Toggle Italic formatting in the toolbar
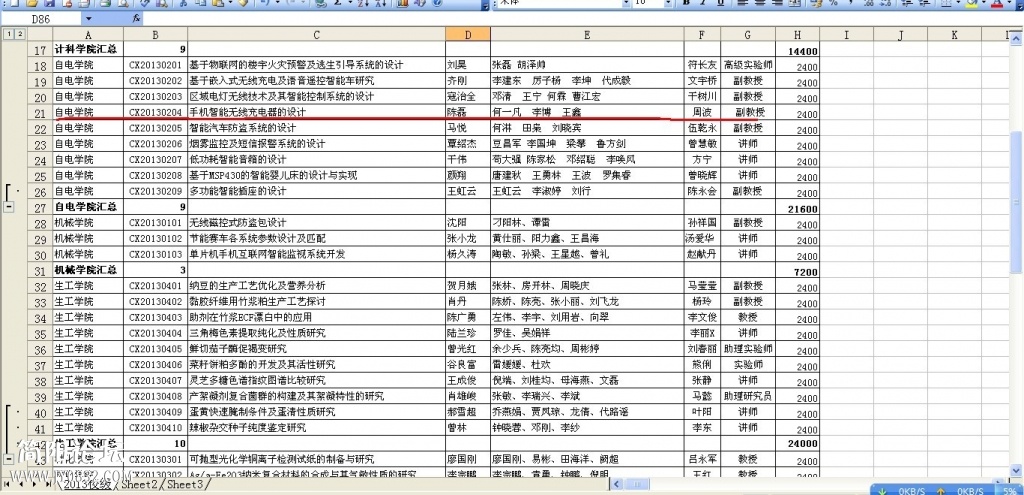The width and height of the screenshot is (1024, 495). (703, 3)
